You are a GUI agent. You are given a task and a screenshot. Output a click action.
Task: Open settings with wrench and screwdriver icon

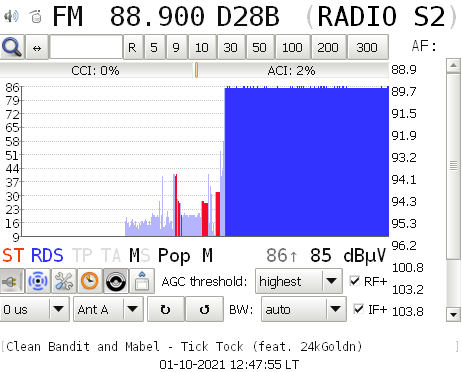pos(64,281)
